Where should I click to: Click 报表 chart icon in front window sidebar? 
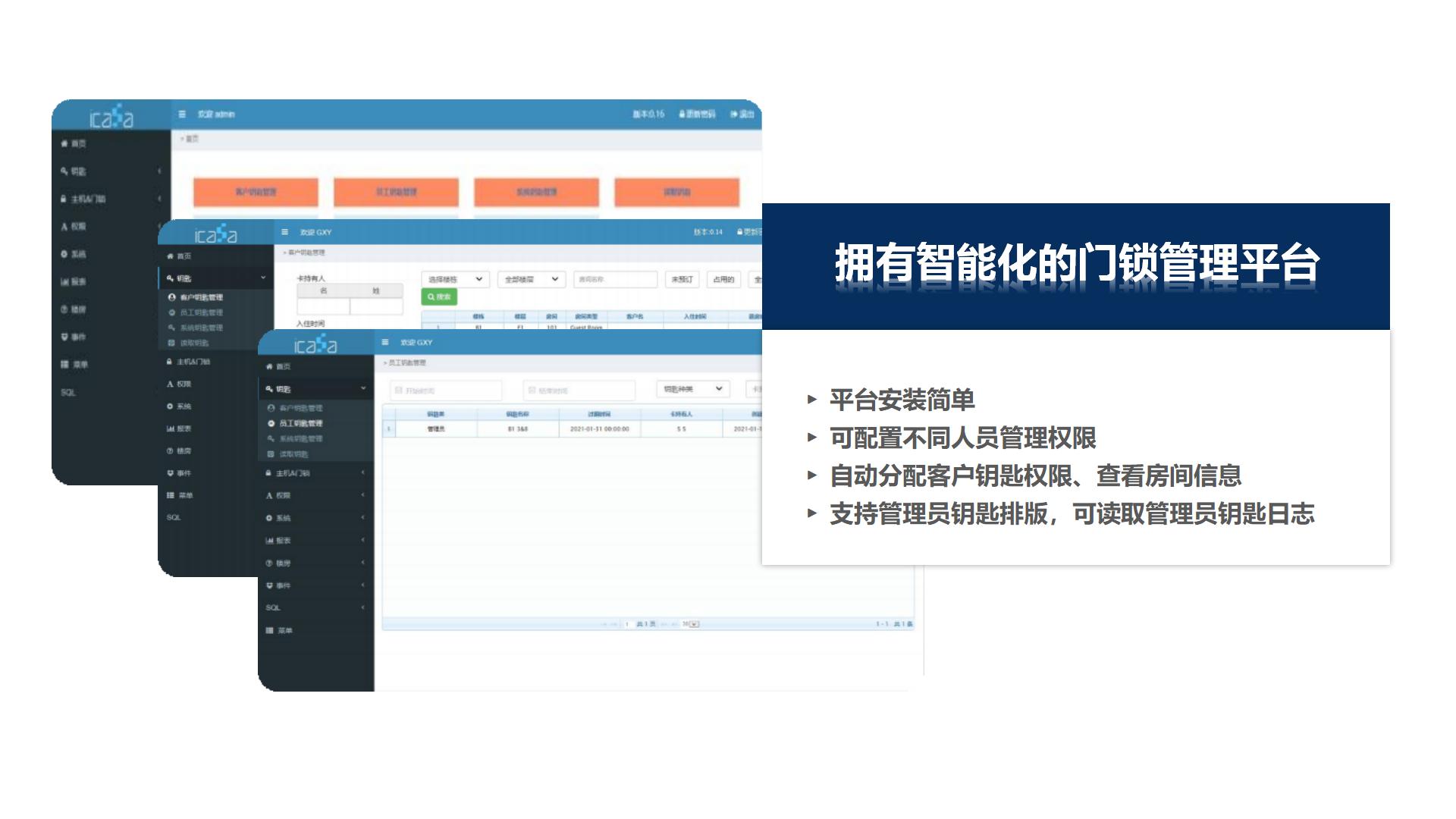269,541
